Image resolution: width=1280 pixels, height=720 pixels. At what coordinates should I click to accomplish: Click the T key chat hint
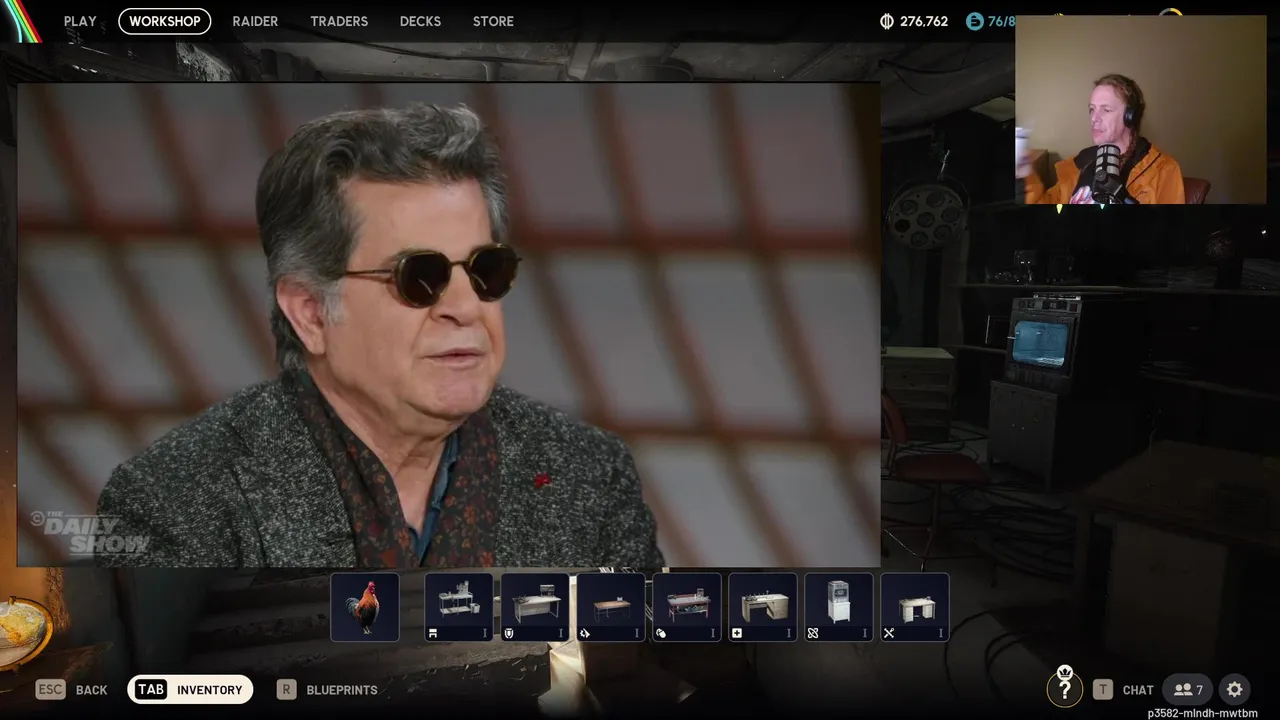click(1102, 689)
